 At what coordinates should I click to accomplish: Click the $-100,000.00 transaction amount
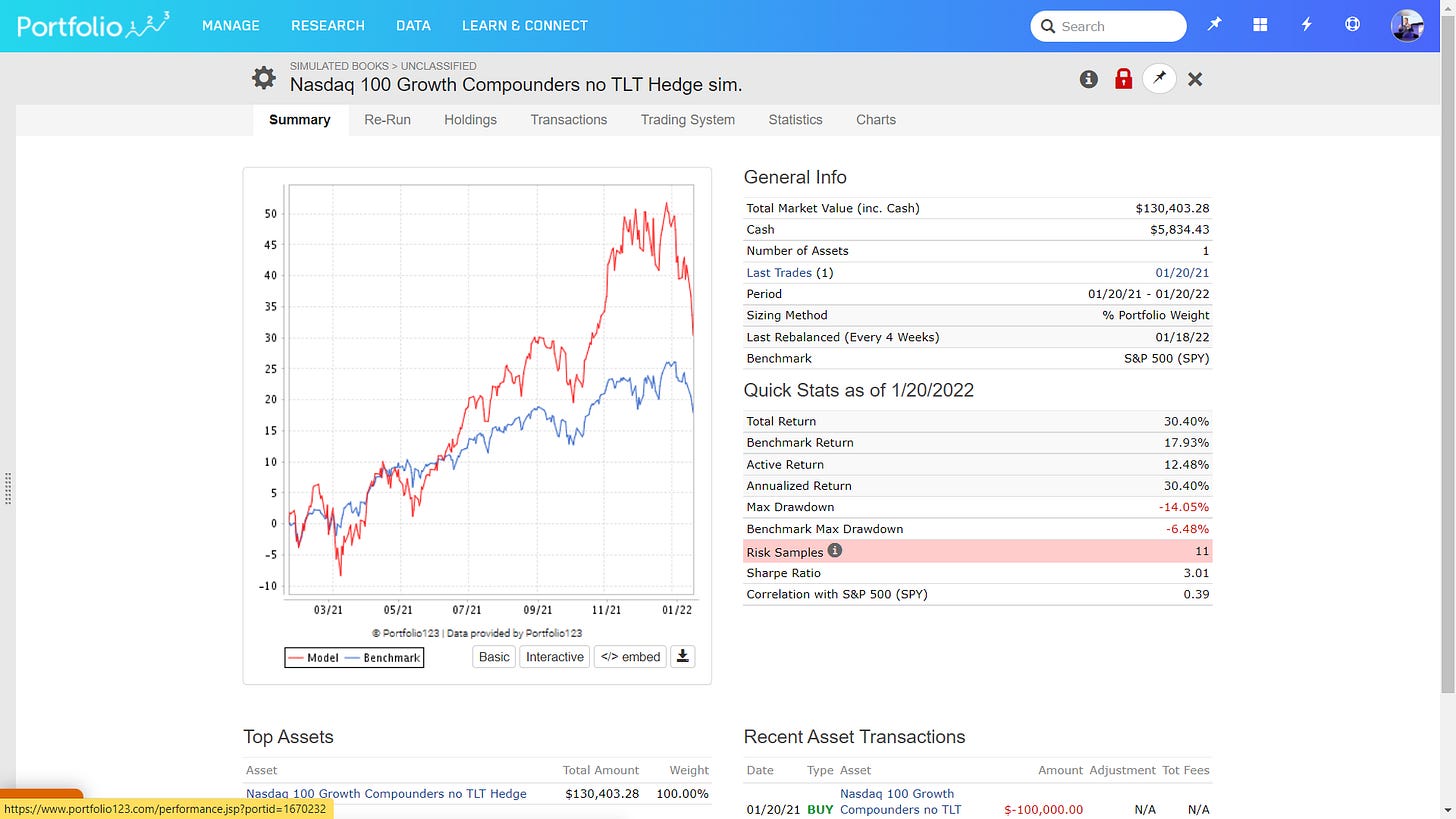1044,809
